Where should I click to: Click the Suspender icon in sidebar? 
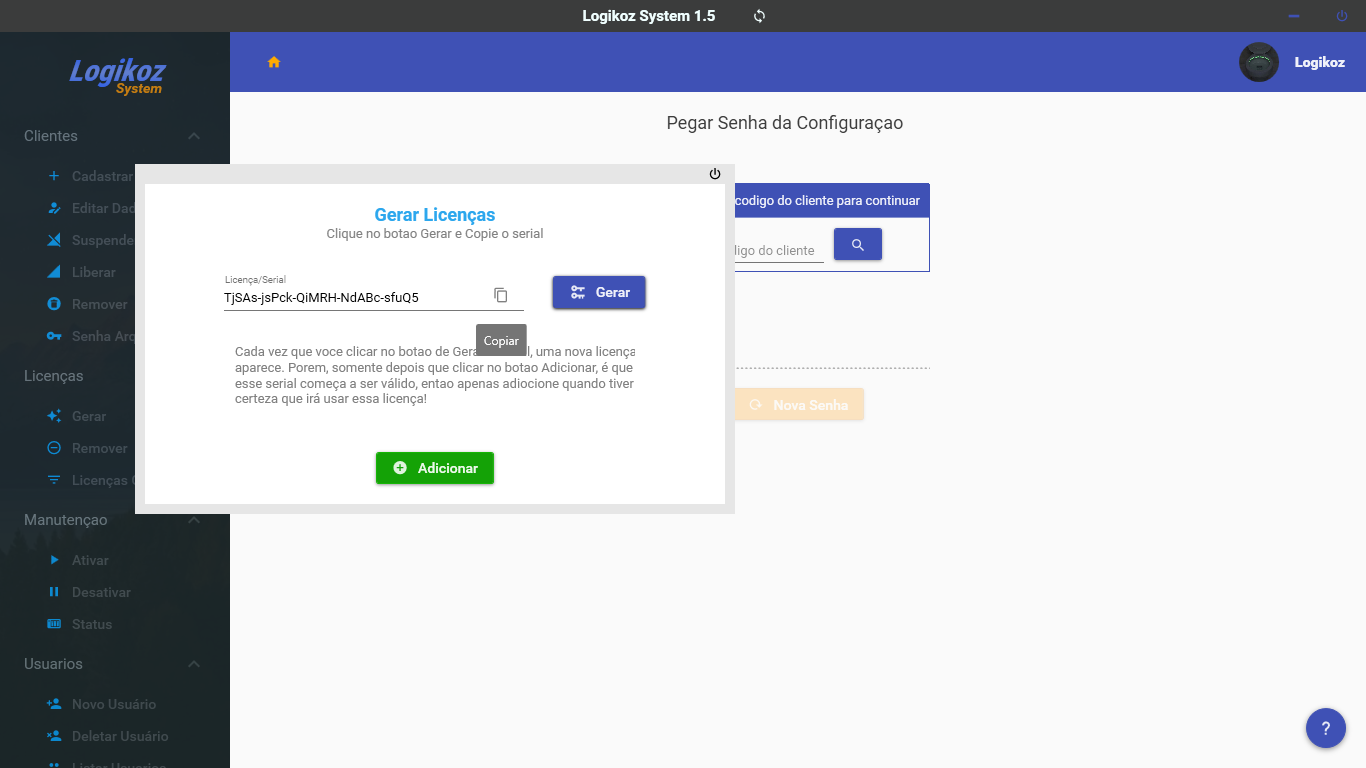click(54, 240)
